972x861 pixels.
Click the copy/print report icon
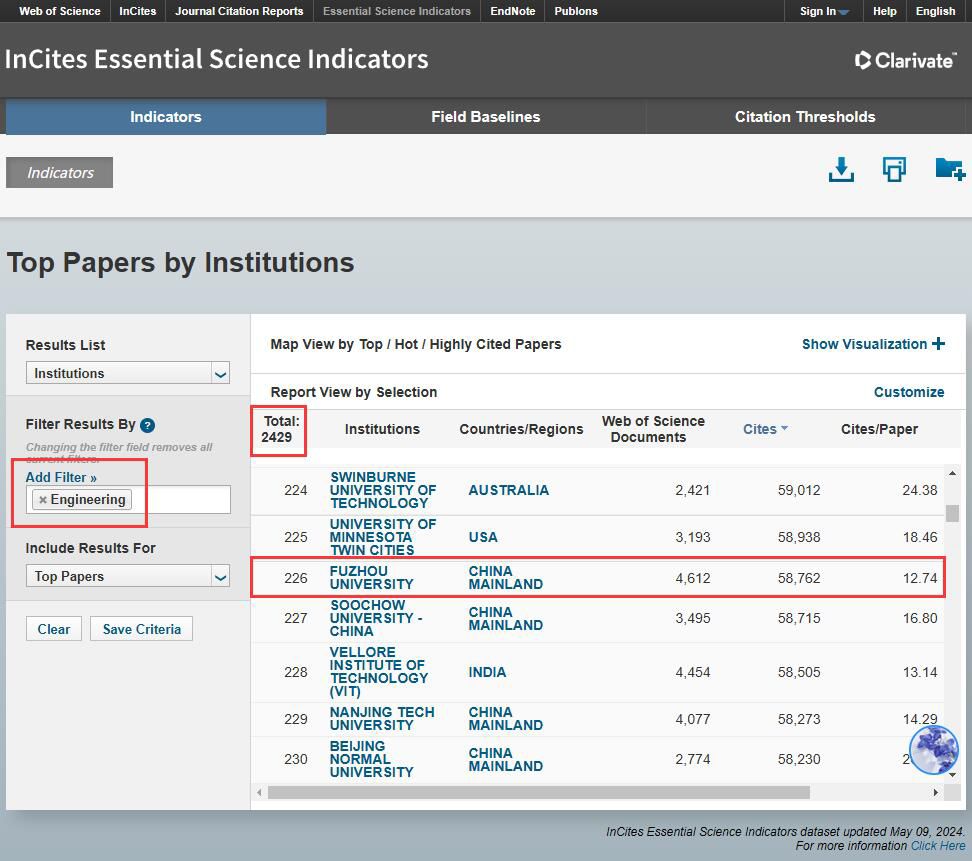click(x=894, y=170)
